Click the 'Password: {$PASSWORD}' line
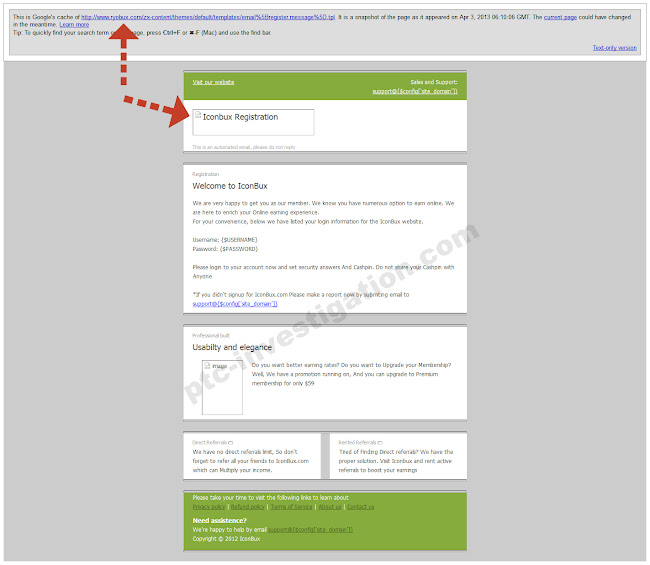Screen dimensions: 650x565 tap(225, 249)
